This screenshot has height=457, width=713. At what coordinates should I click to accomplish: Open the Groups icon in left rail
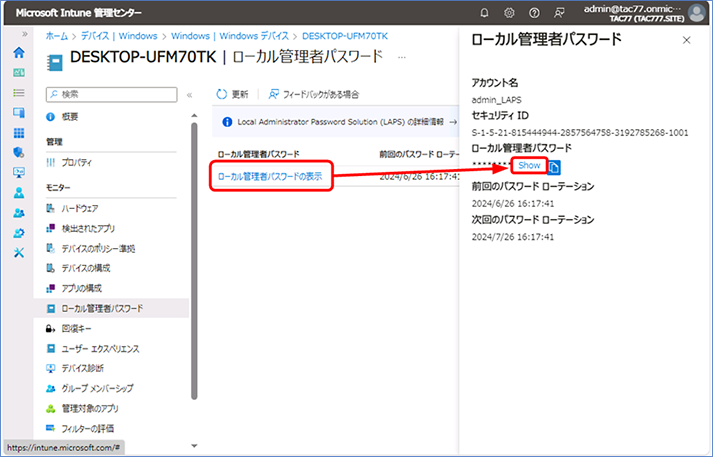click(x=19, y=213)
